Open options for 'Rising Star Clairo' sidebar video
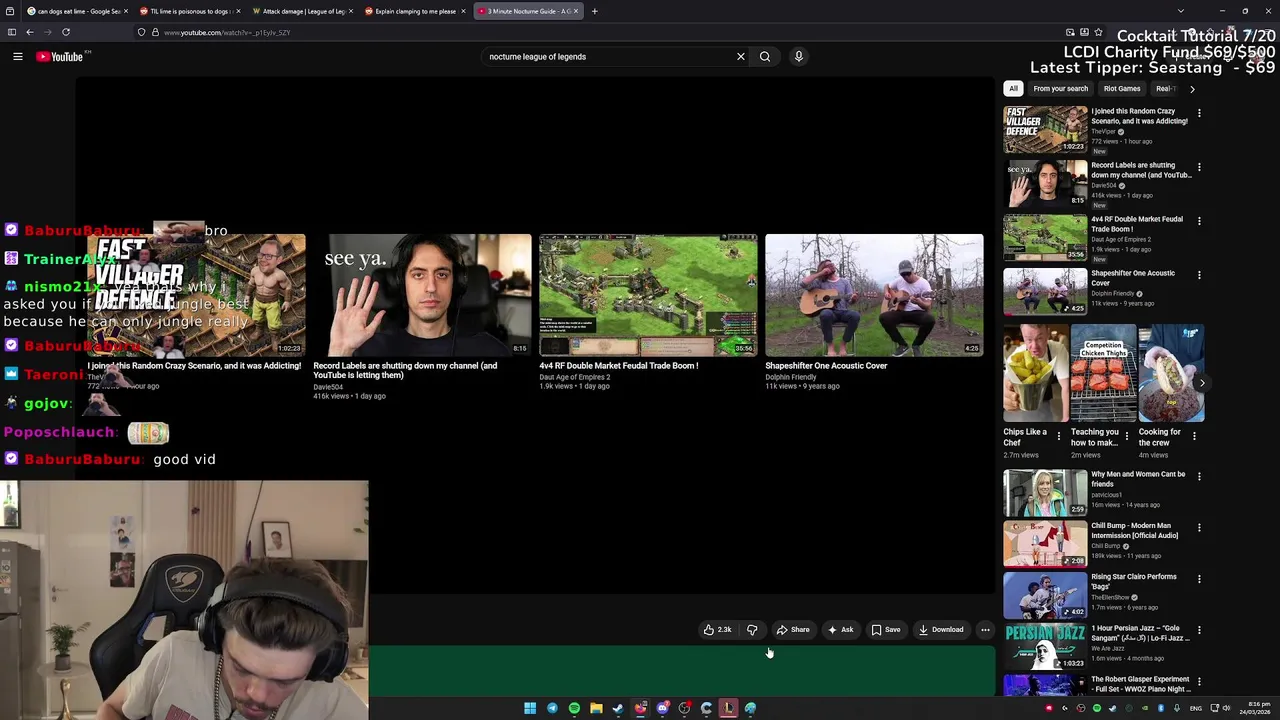Screen dimensions: 1280x720 tap(1199, 579)
